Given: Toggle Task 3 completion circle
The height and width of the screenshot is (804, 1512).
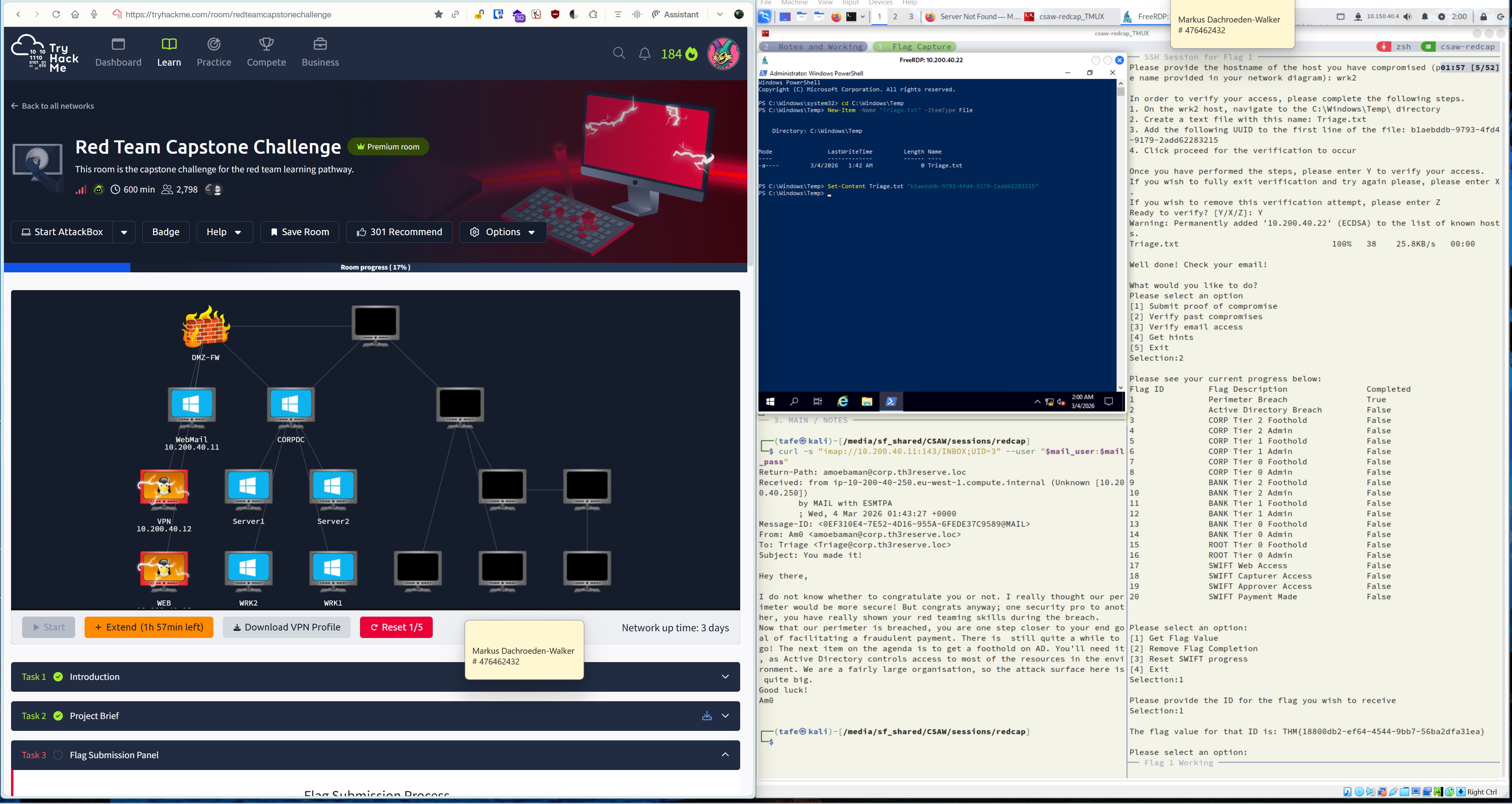Looking at the screenshot, I should point(58,755).
